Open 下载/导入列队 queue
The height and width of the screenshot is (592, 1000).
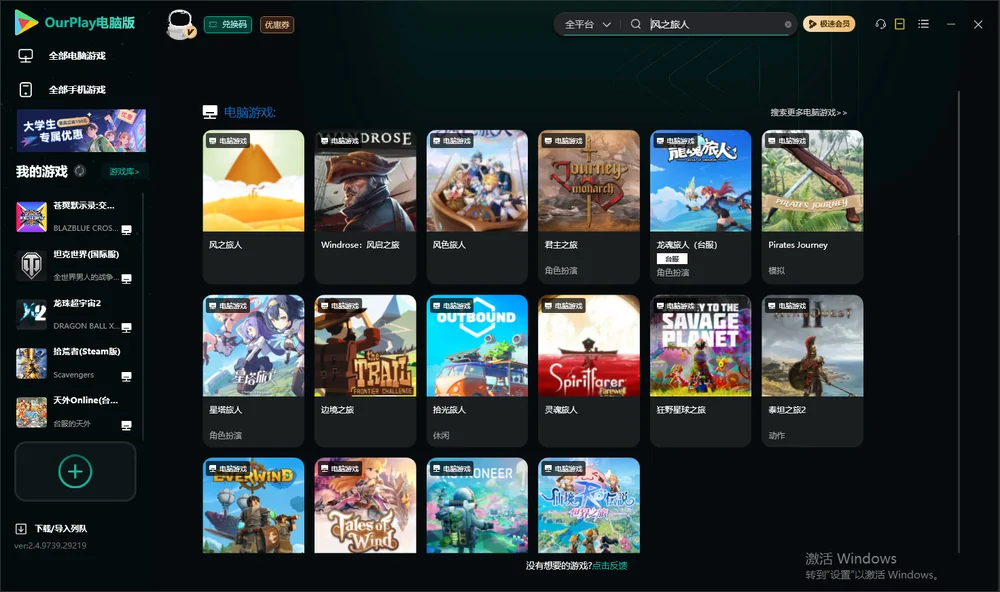coord(61,529)
